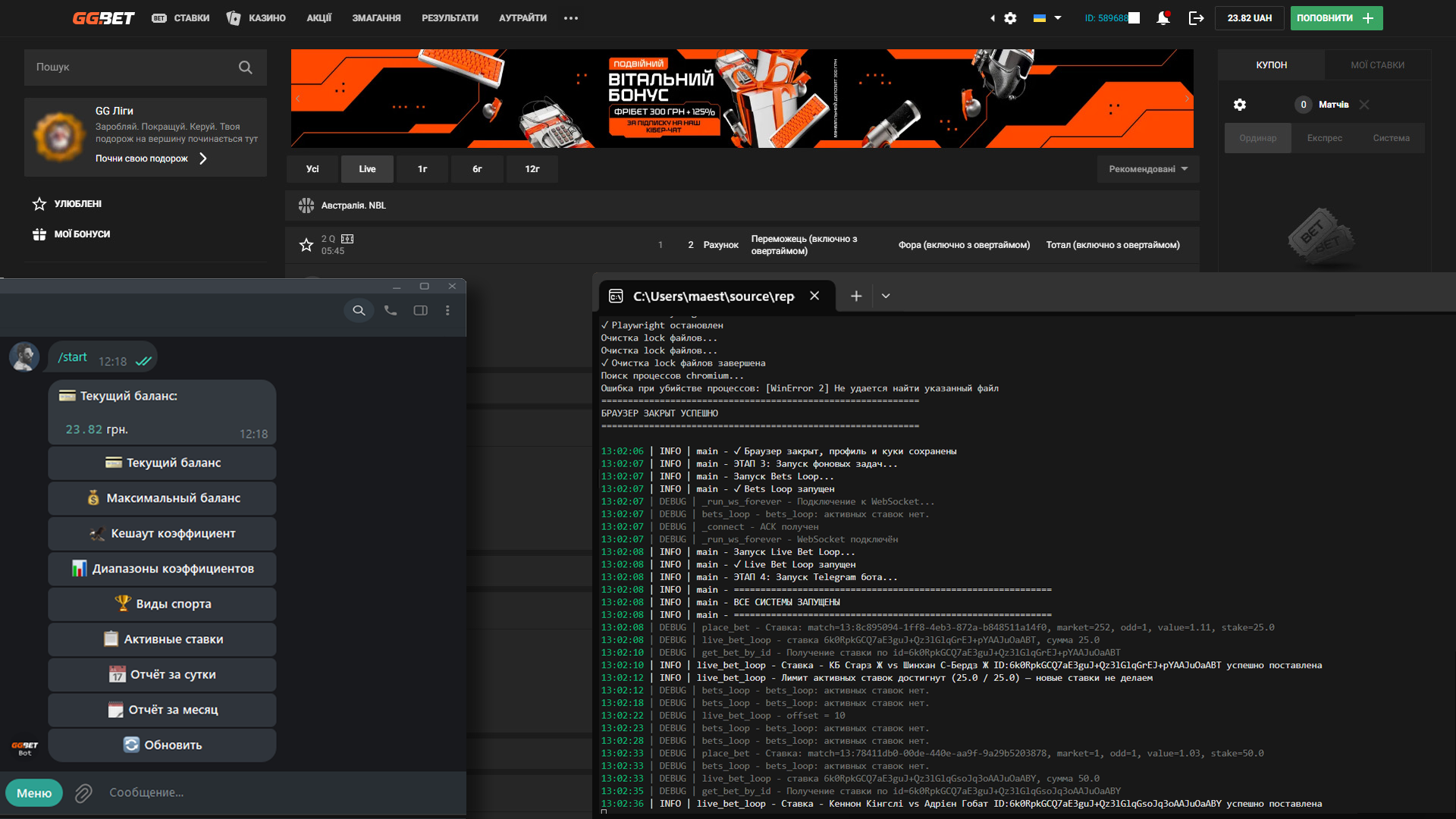
Task: Open coupon settings gear icon
Action: point(1240,105)
